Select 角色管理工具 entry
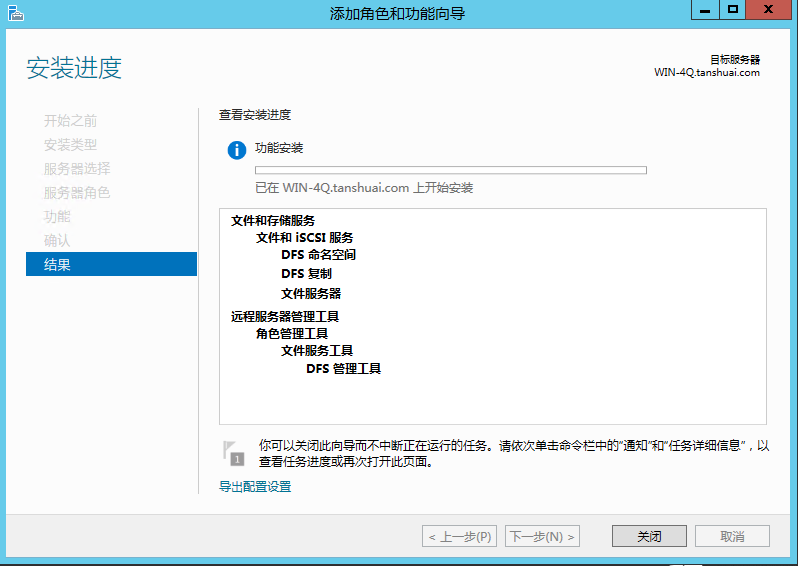This screenshot has width=798, height=566. tap(292, 334)
